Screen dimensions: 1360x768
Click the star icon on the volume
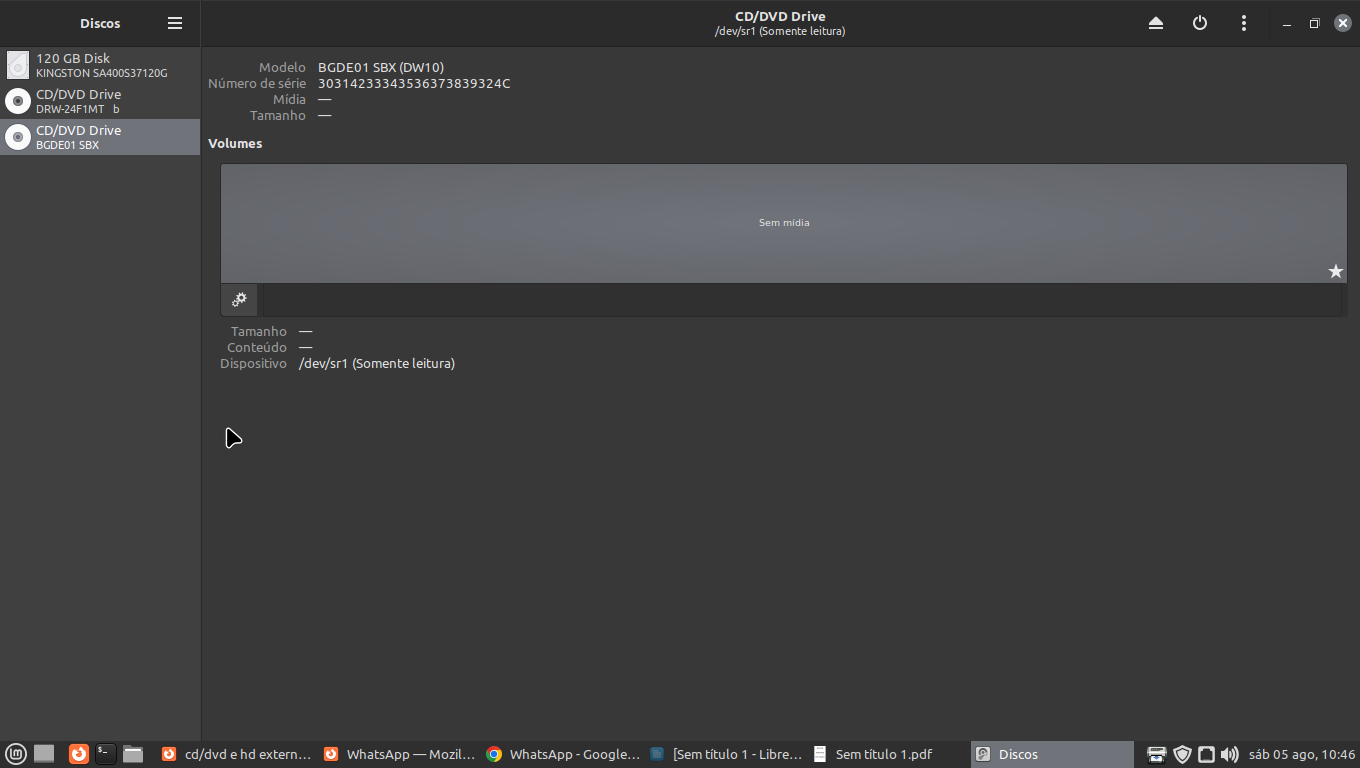pyautogui.click(x=1335, y=271)
